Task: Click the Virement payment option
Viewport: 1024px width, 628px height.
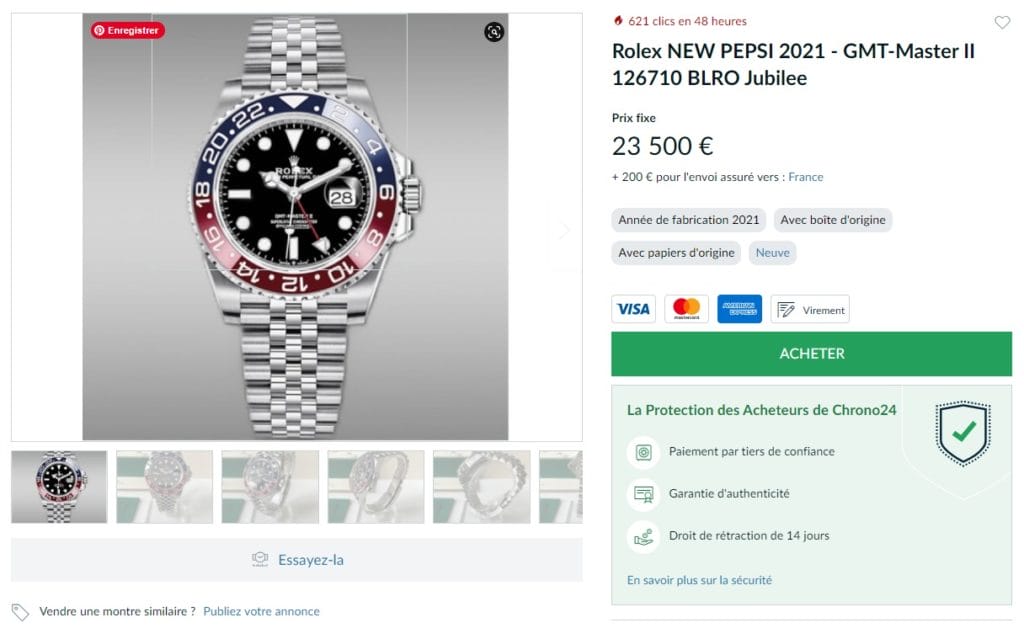Action: tap(810, 309)
